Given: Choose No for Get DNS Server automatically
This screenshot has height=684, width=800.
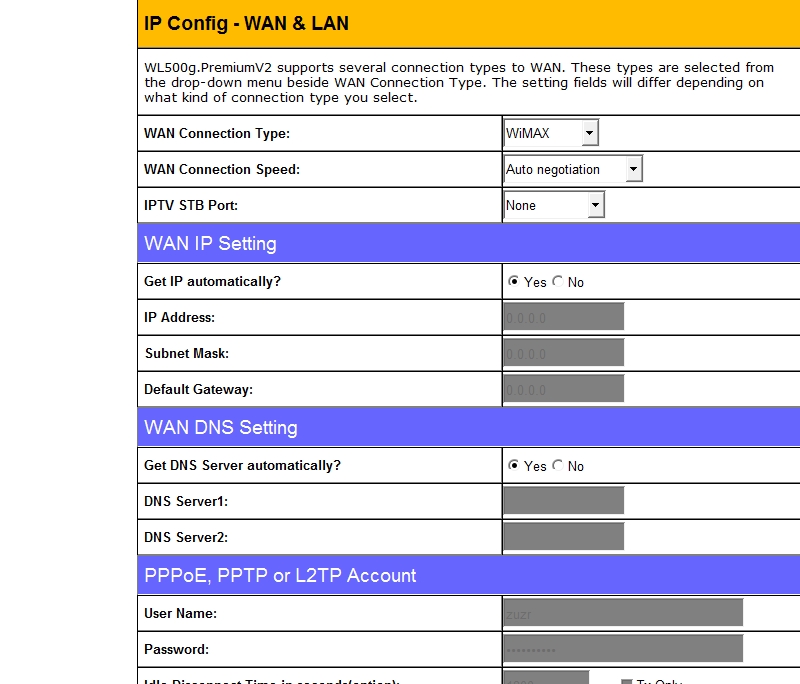Looking at the screenshot, I should (558, 466).
